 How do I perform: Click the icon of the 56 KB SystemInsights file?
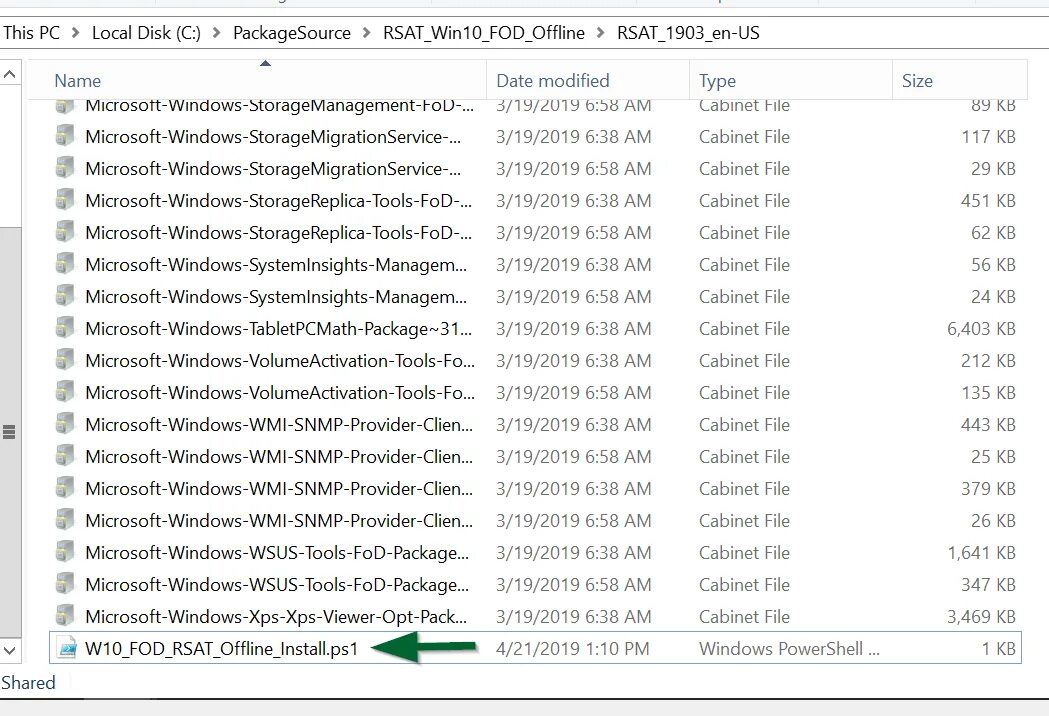tap(65, 265)
